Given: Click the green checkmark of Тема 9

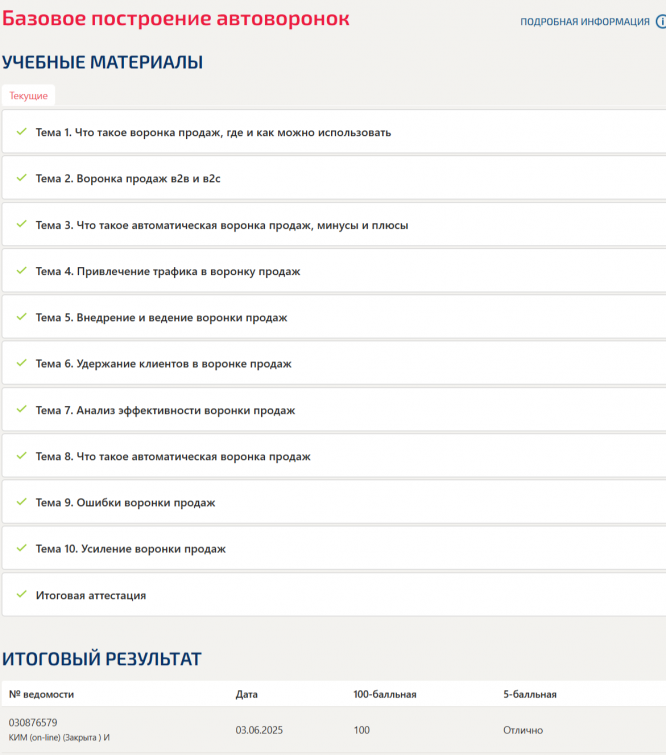Looking at the screenshot, I should 21,501.
